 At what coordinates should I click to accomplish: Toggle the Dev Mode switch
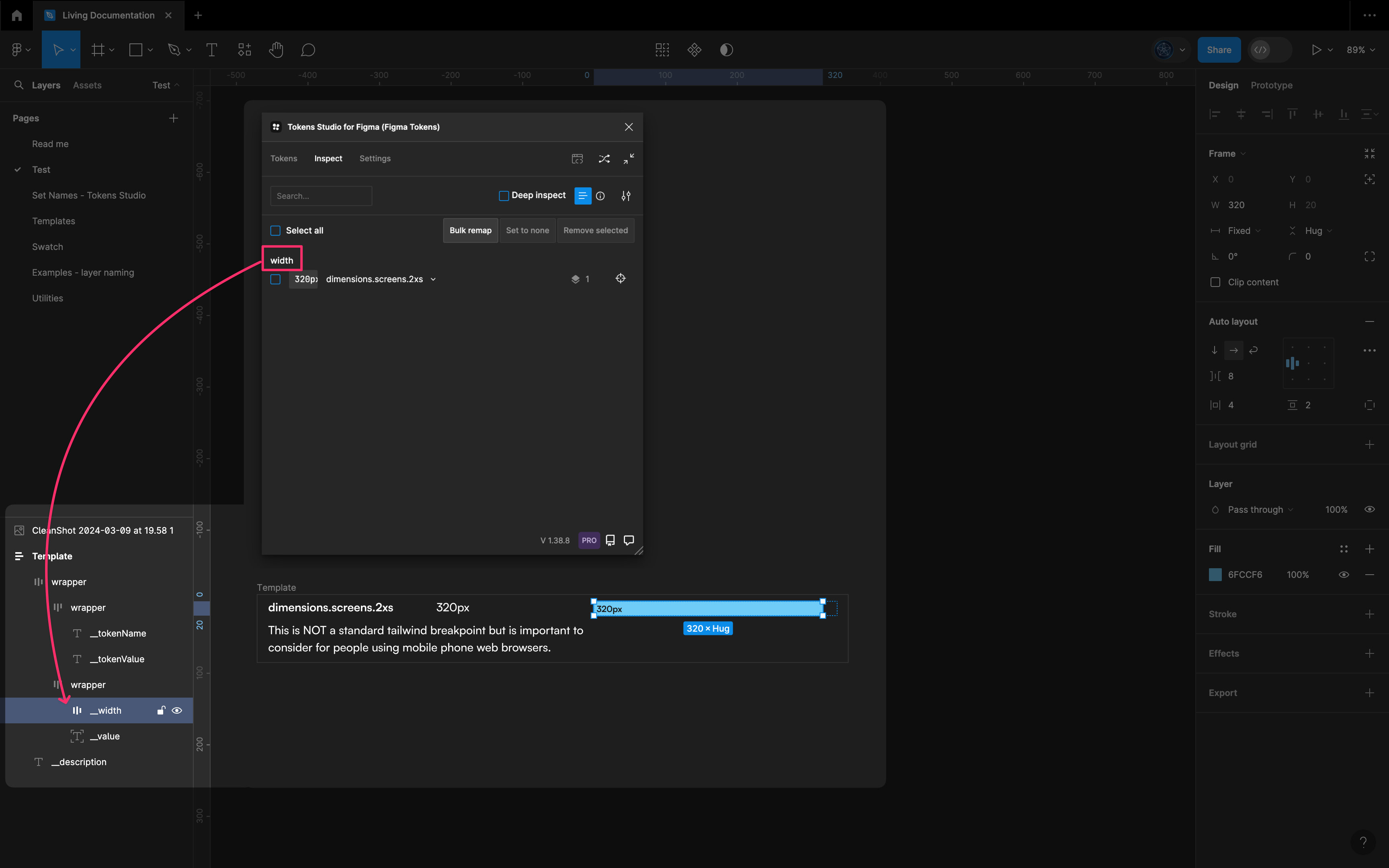coord(1270,50)
